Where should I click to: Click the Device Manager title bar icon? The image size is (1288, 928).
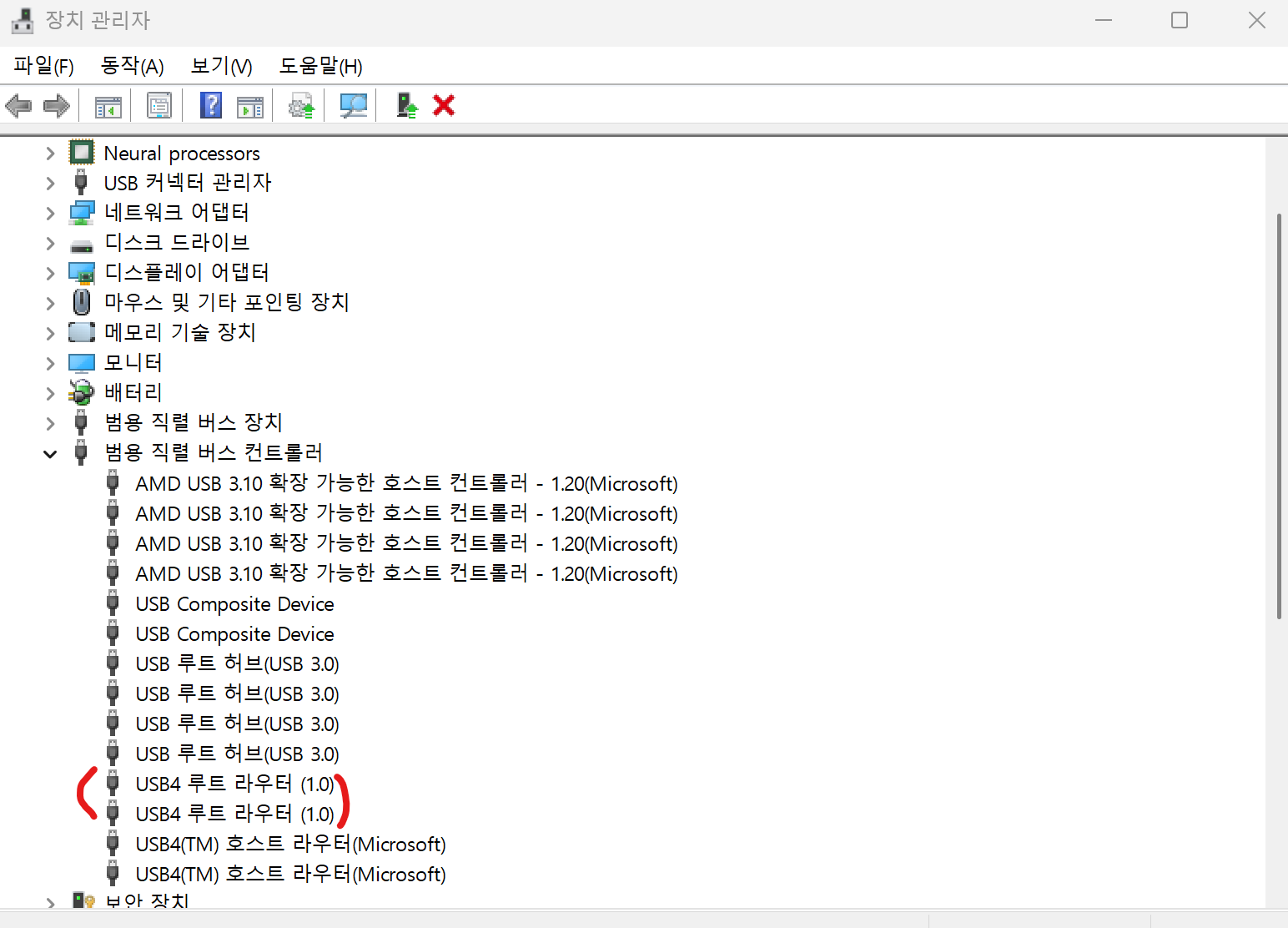click(x=23, y=21)
